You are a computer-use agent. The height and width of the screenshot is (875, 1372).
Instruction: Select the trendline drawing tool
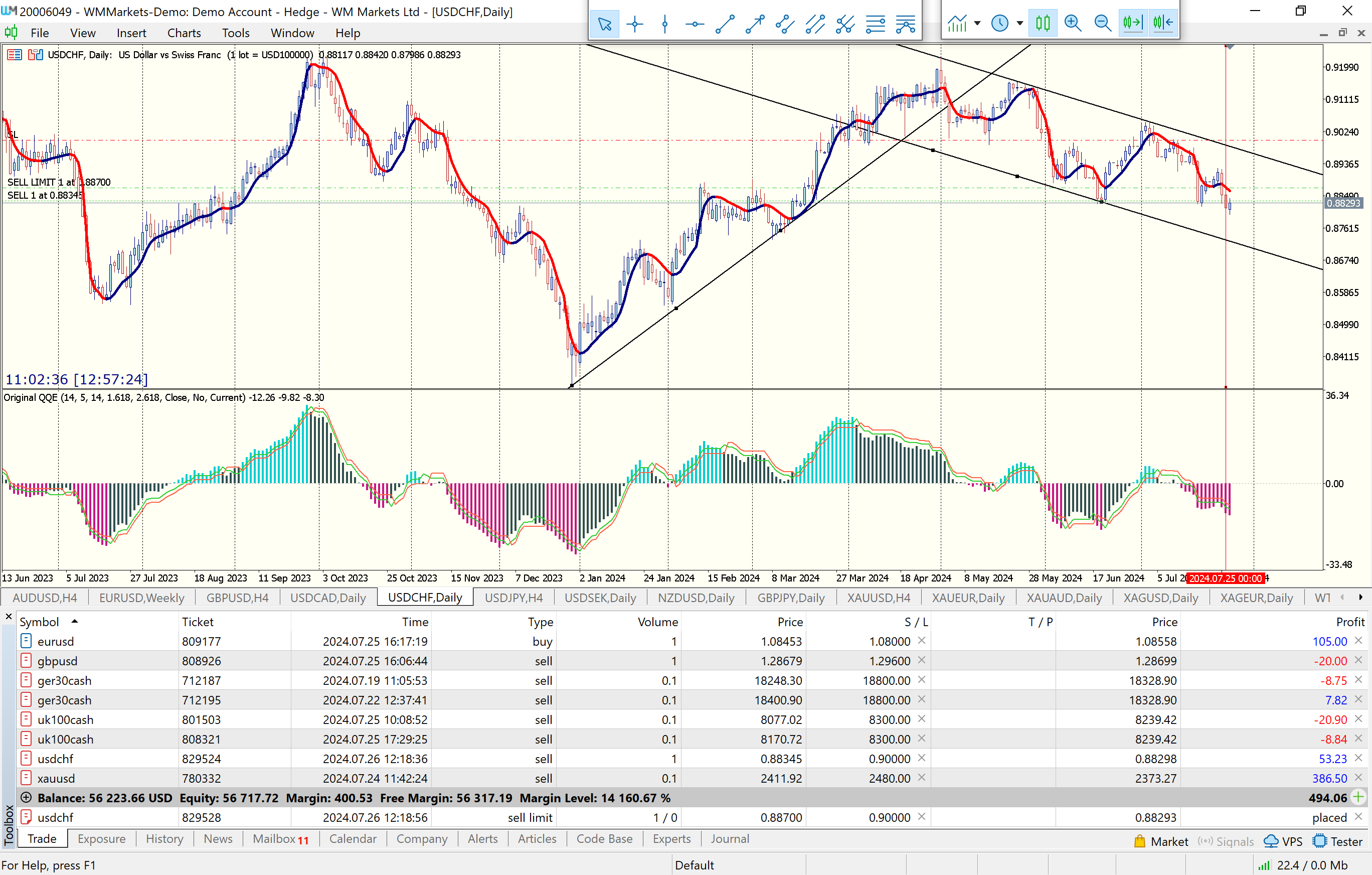[725, 24]
